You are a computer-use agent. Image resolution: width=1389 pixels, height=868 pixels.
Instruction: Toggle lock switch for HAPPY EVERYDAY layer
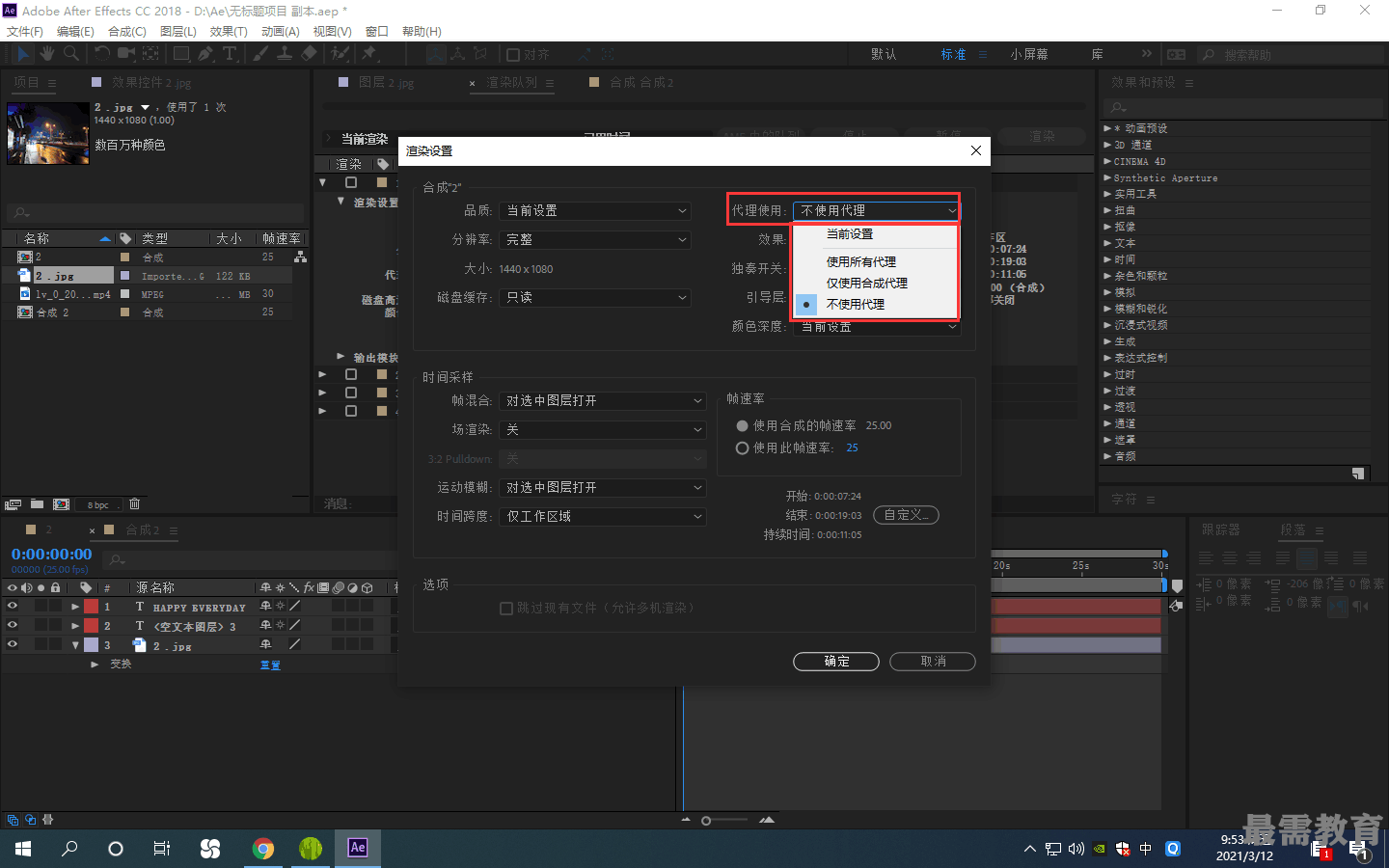pos(56,606)
